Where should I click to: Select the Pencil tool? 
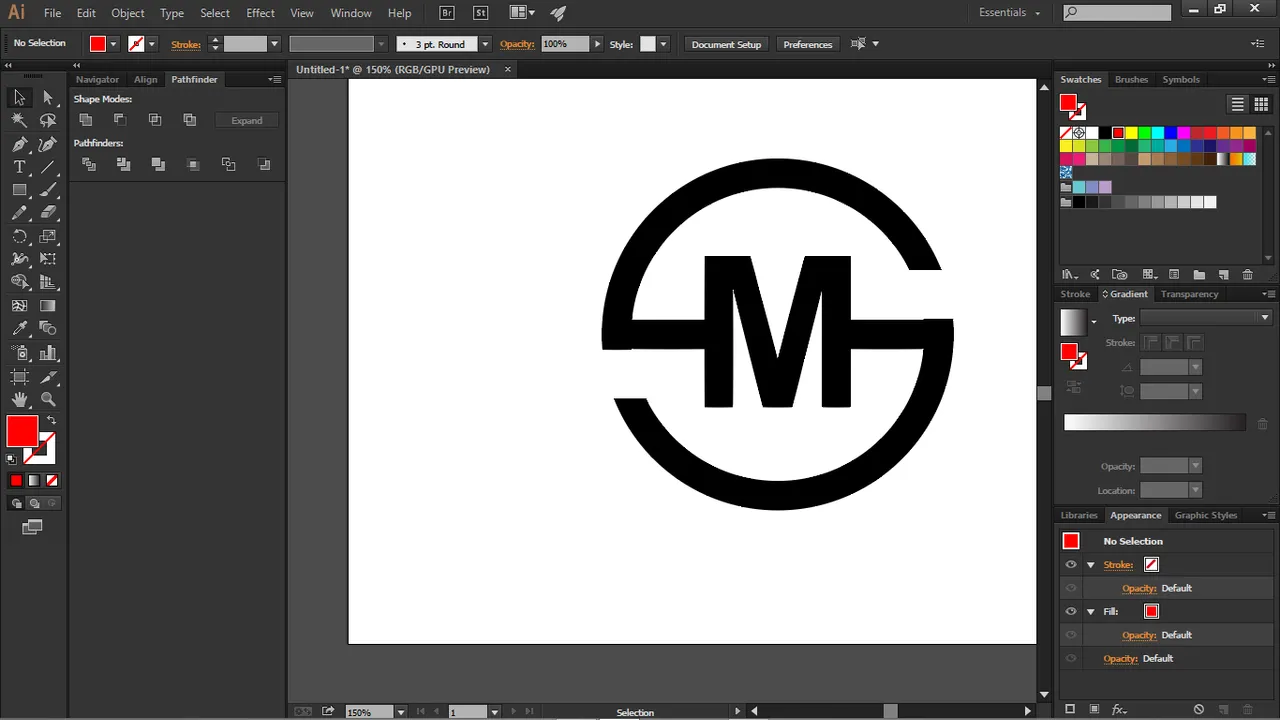pos(19,213)
